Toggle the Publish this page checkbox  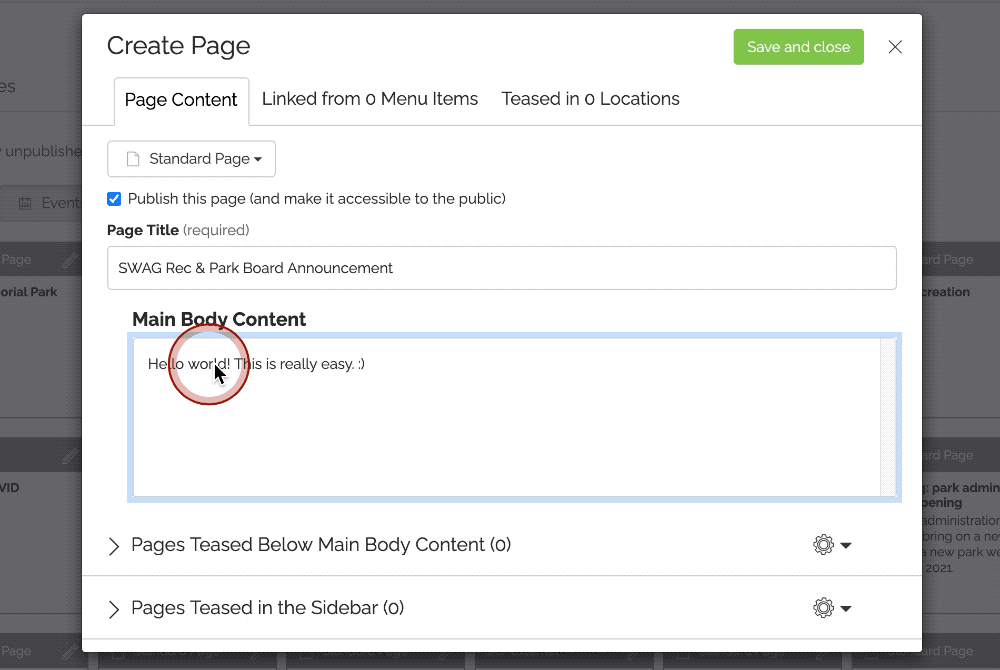tap(114, 199)
